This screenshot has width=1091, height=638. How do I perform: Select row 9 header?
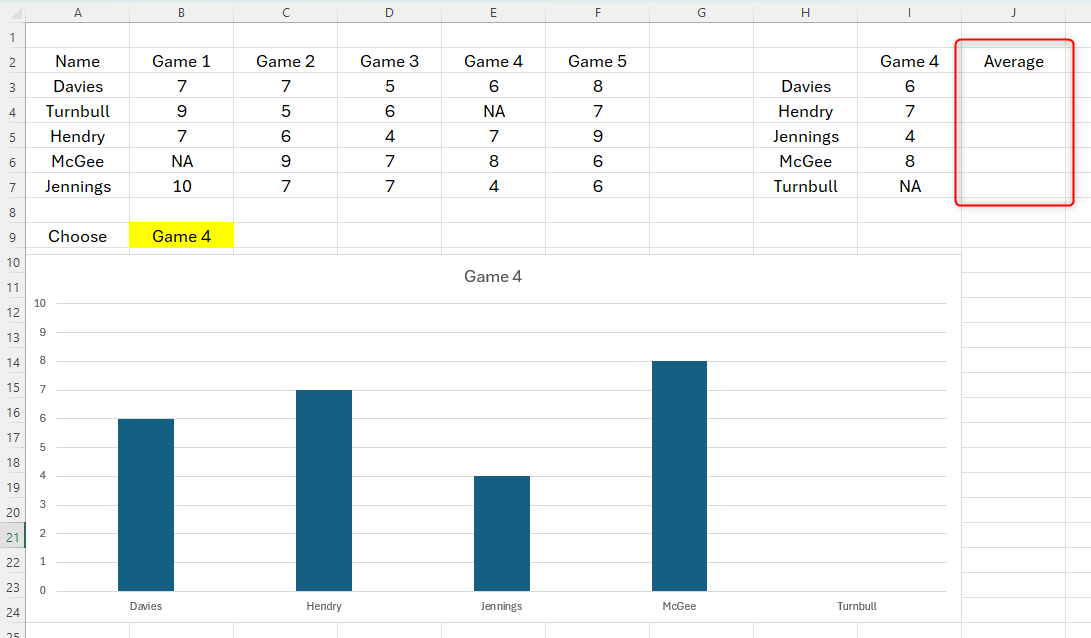pos(13,237)
